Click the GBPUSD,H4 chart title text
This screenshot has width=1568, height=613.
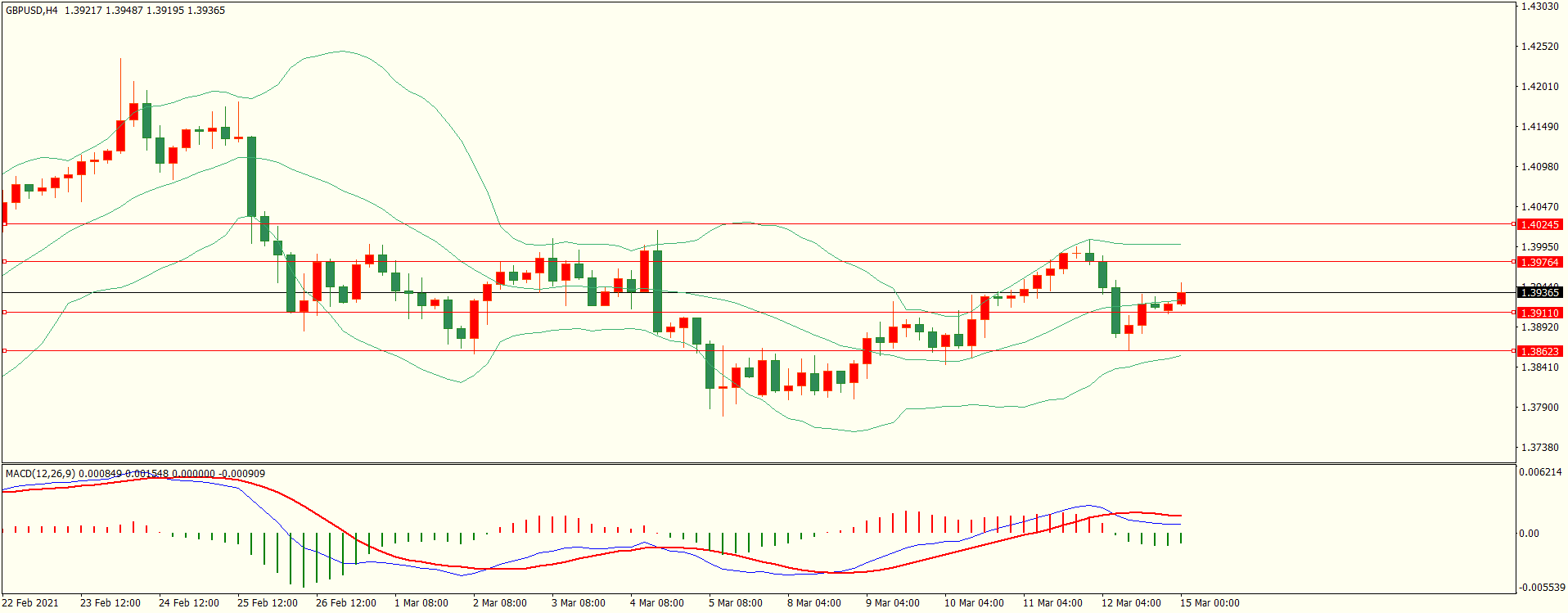(32, 11)
